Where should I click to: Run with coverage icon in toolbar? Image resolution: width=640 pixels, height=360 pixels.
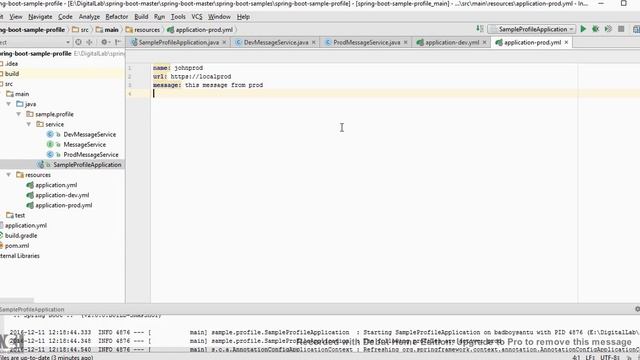608,29
